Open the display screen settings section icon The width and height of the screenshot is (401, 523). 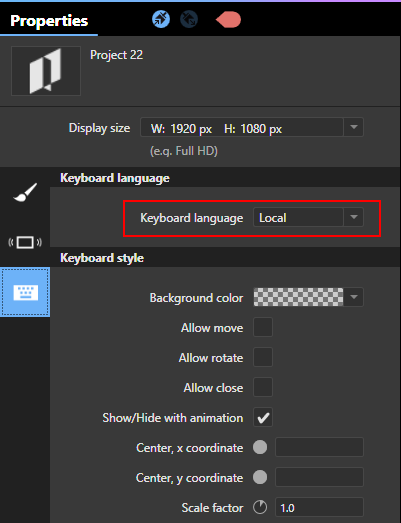(25, 242)
